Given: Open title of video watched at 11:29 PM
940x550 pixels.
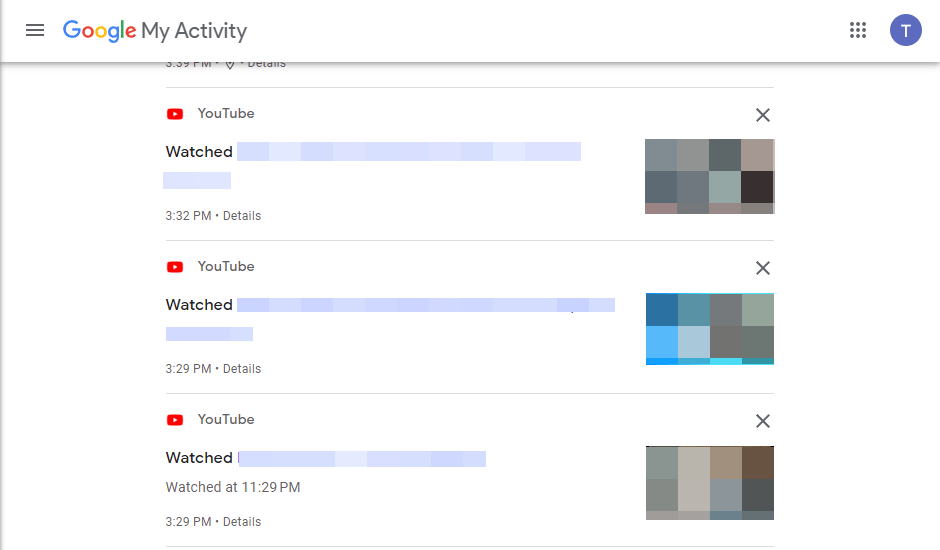Looking at the screenshot, I should pyautogui.click(x=361, y=459).
